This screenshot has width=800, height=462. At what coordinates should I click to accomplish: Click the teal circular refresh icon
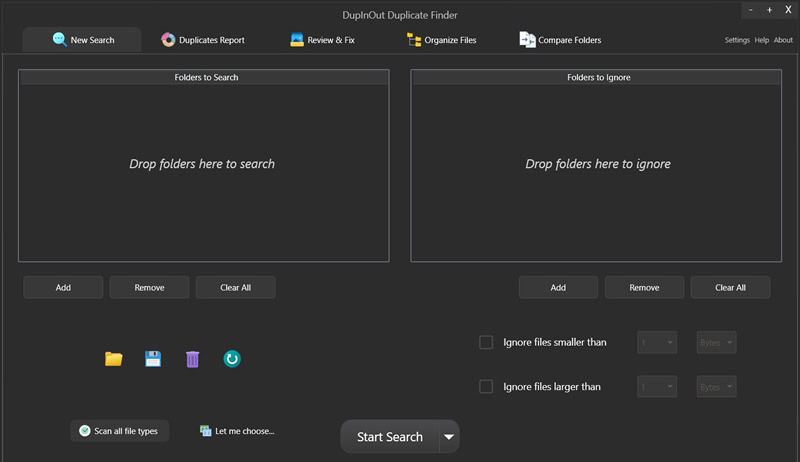pyautogui.click(x=232, y=359)
